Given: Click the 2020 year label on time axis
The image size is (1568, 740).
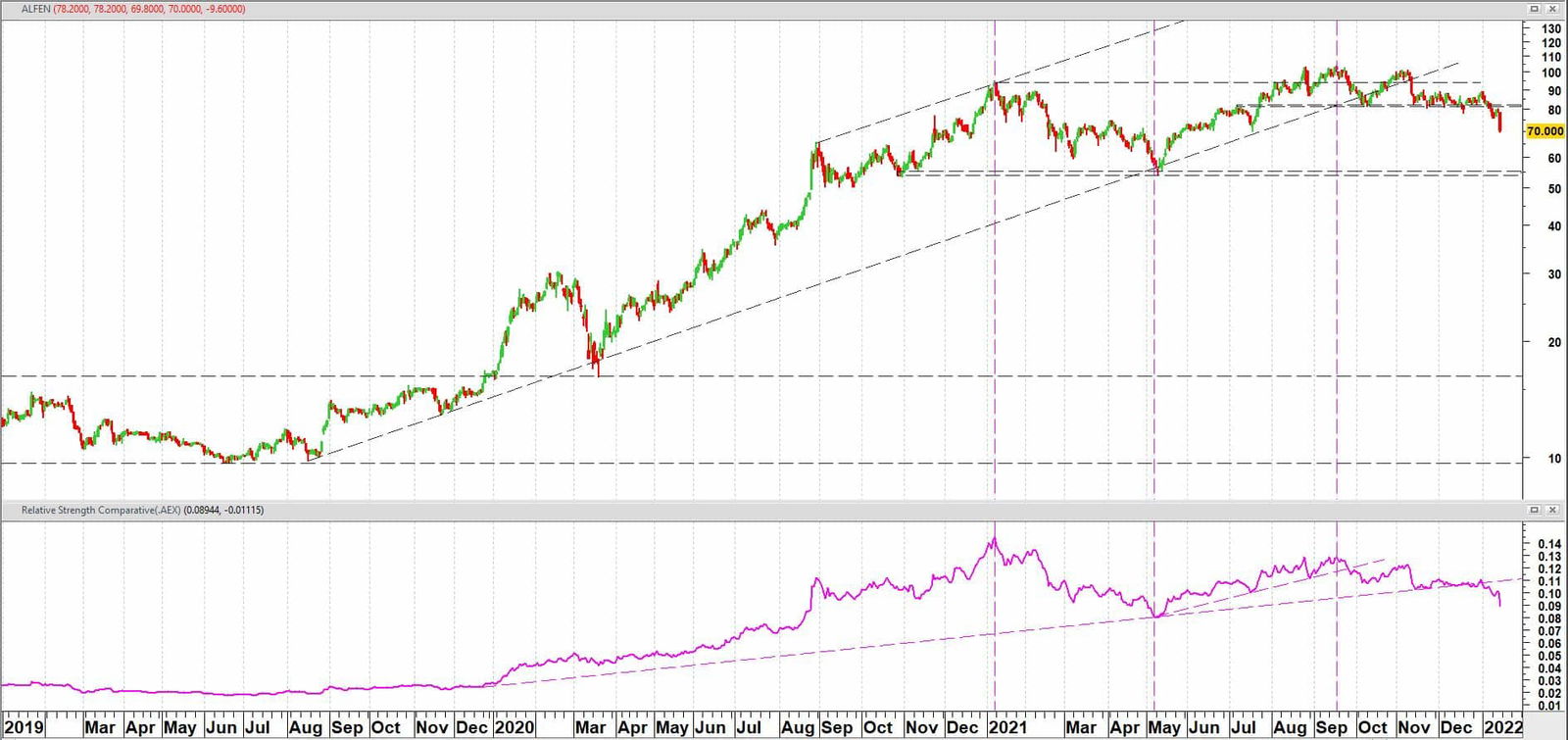Looking at the screenshot, I should pos(514,727).
